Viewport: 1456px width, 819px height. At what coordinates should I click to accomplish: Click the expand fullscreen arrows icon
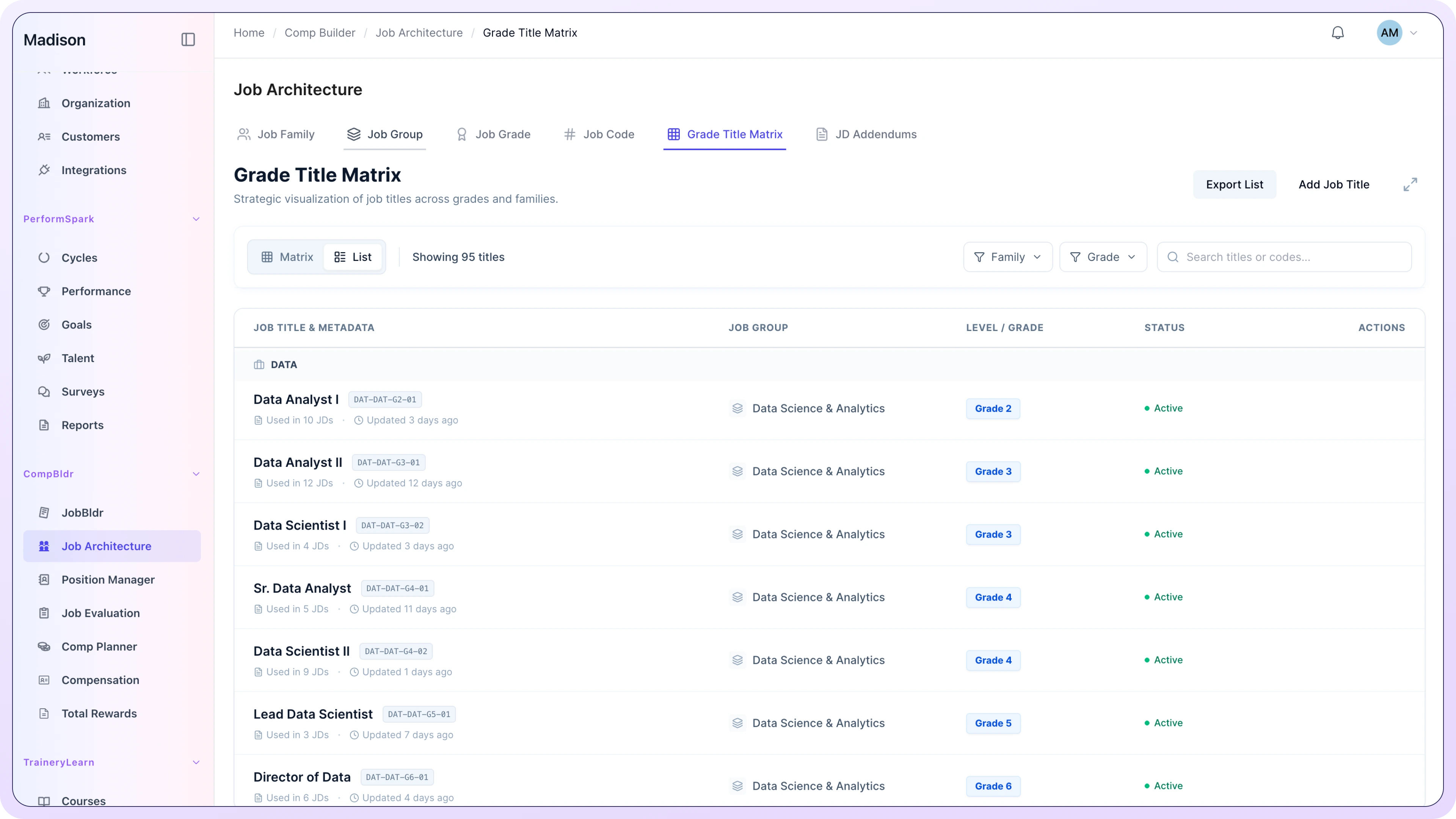tap(1410, 184)
